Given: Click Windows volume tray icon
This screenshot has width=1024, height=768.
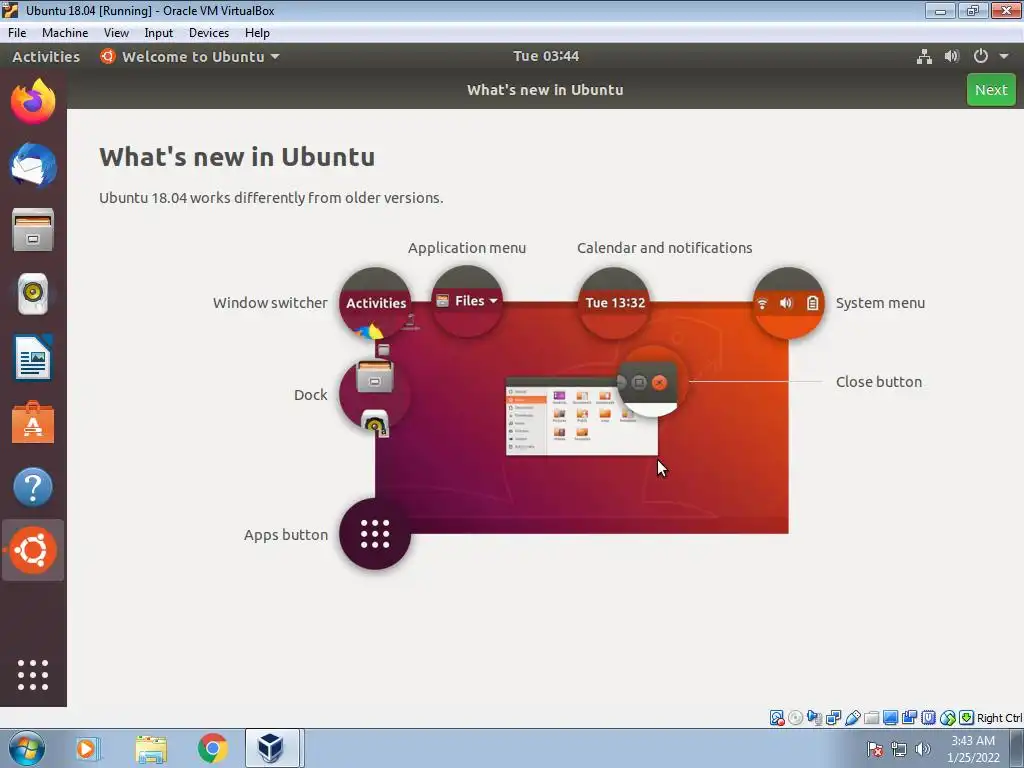Looking at the screenshot, I should point(923,749).
